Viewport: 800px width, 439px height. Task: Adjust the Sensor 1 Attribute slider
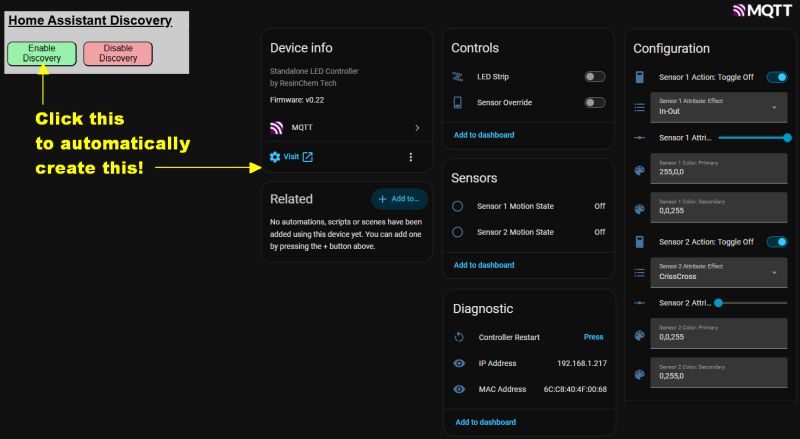tap(754, 137)
